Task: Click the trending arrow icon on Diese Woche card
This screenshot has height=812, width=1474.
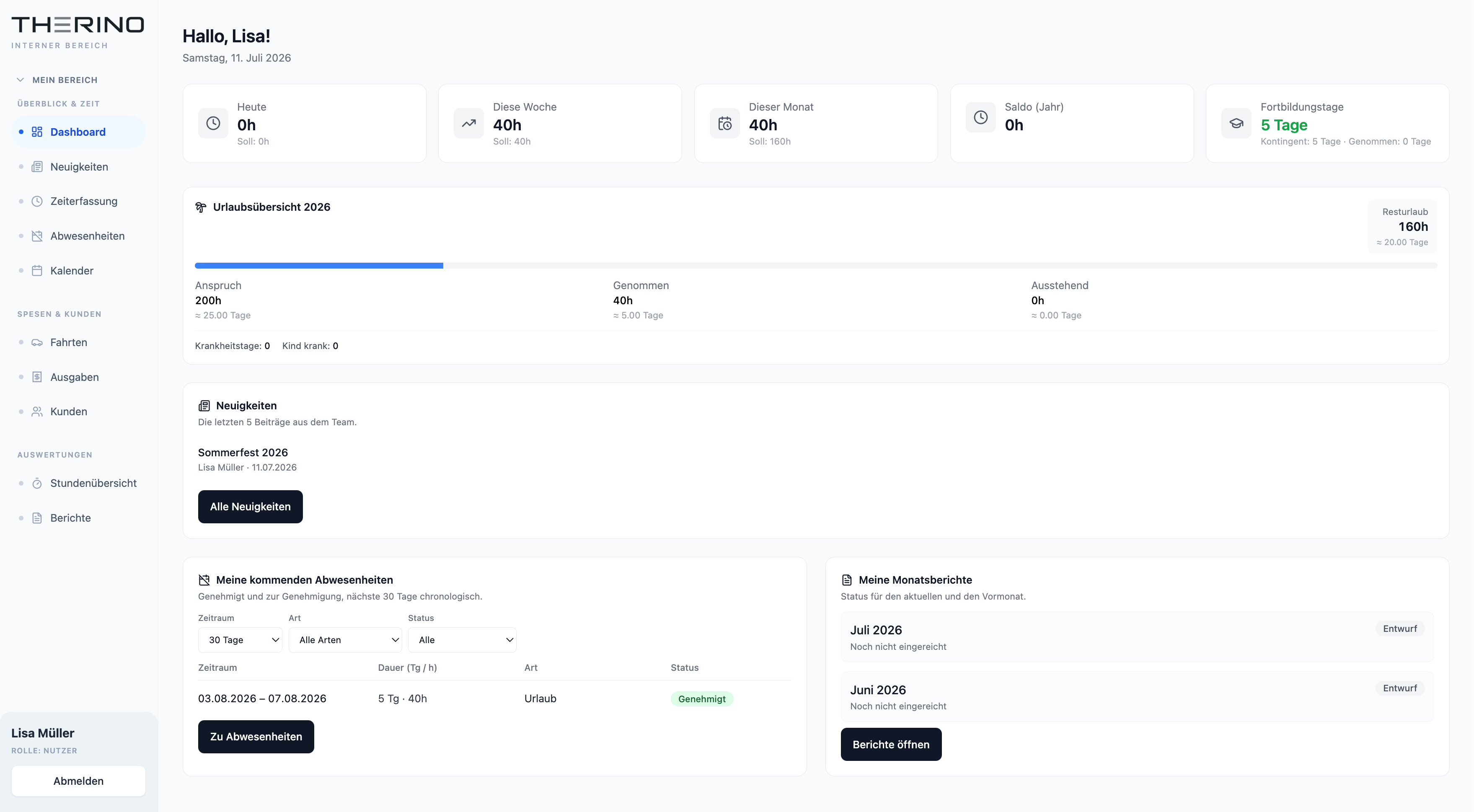Action: click(468, 123)
